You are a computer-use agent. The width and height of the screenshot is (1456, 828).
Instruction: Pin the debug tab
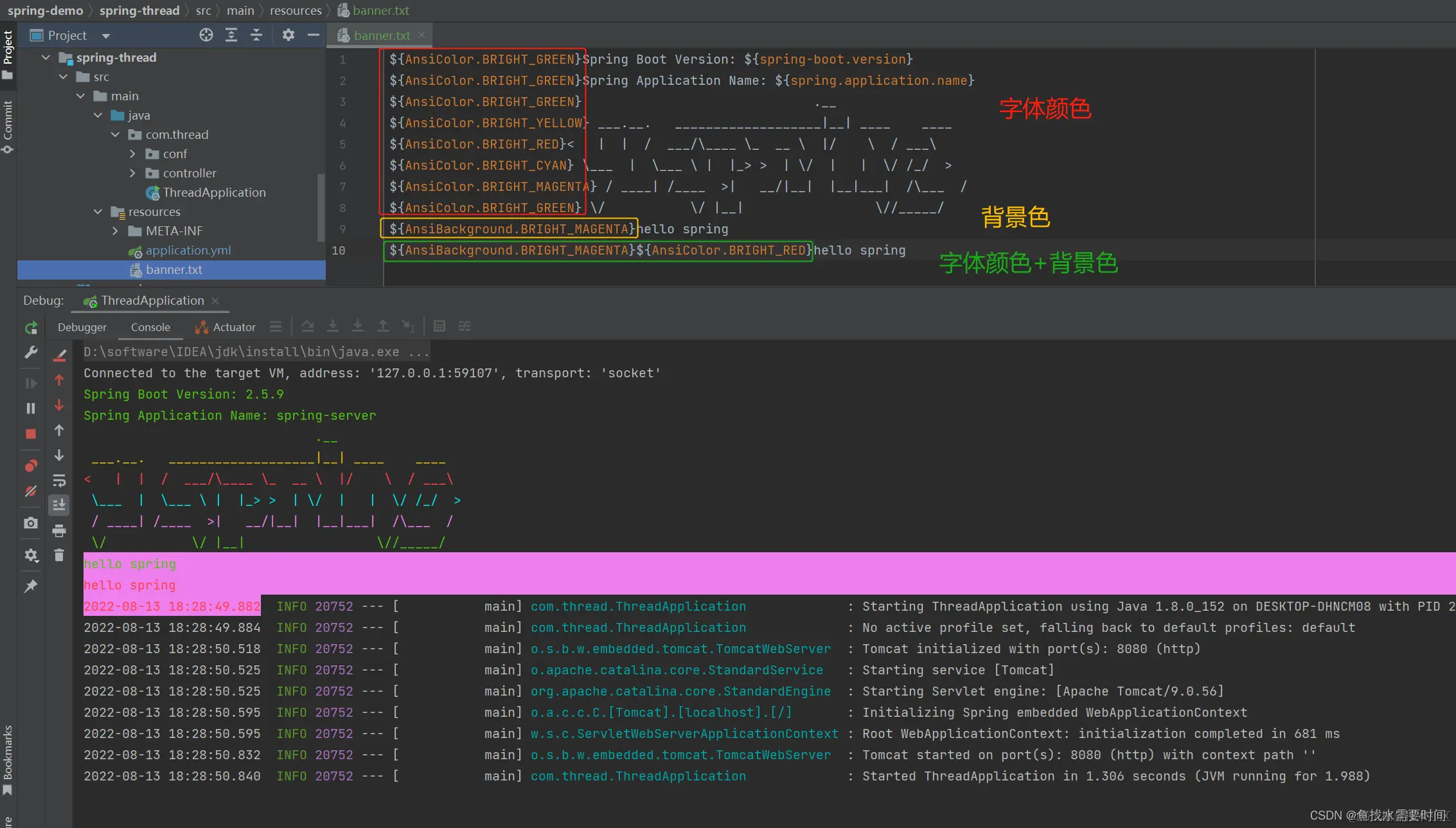tap(31, 586)
